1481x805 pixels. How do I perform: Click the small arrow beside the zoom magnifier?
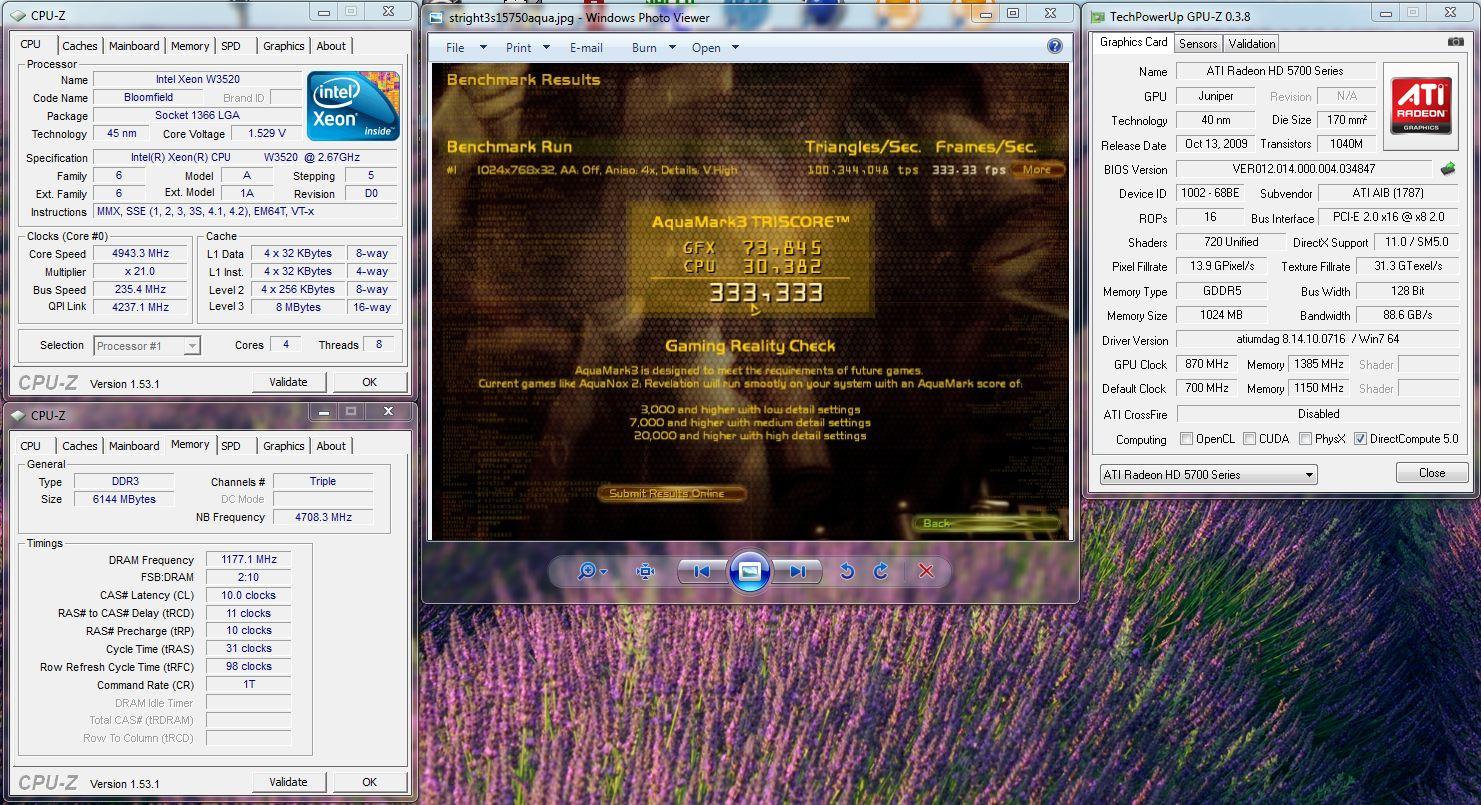click(603, 572)
